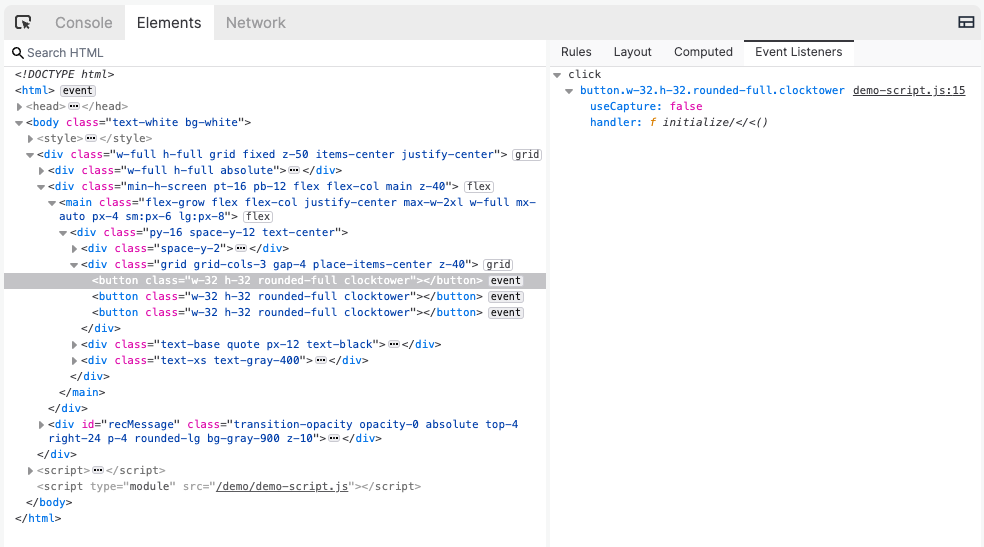Expand the head element
984x547 pixels.
tap(19, 107)
